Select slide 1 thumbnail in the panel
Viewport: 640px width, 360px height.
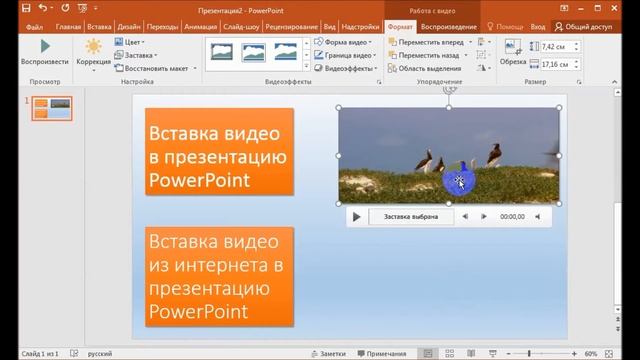52,109
